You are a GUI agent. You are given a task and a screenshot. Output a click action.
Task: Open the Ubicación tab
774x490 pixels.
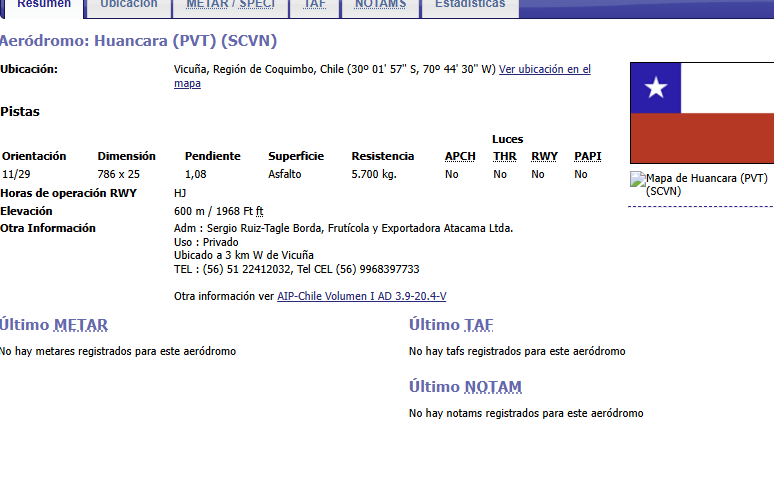129,5
